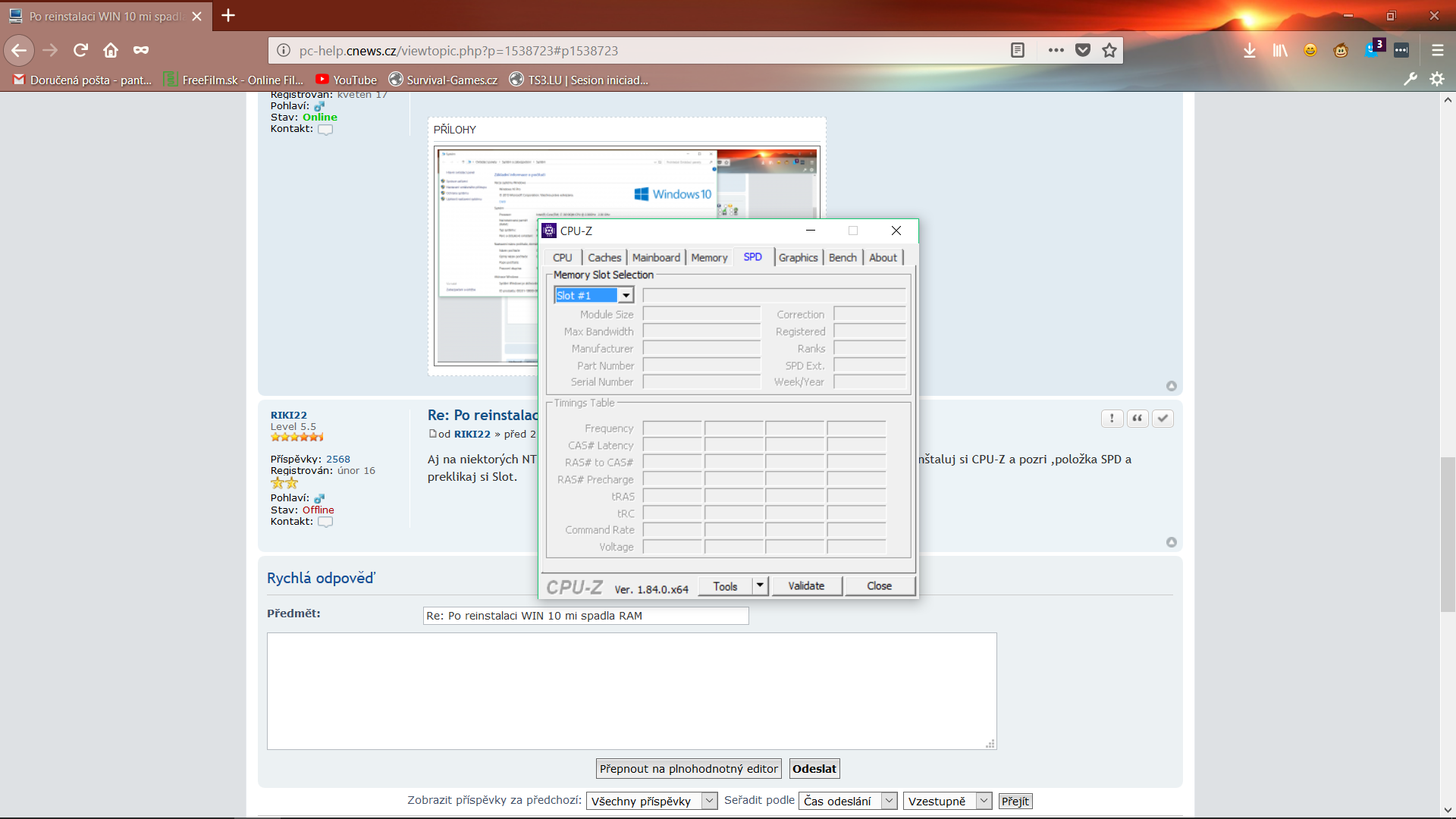
Task: Reload the current page
Action: point(80,51)
